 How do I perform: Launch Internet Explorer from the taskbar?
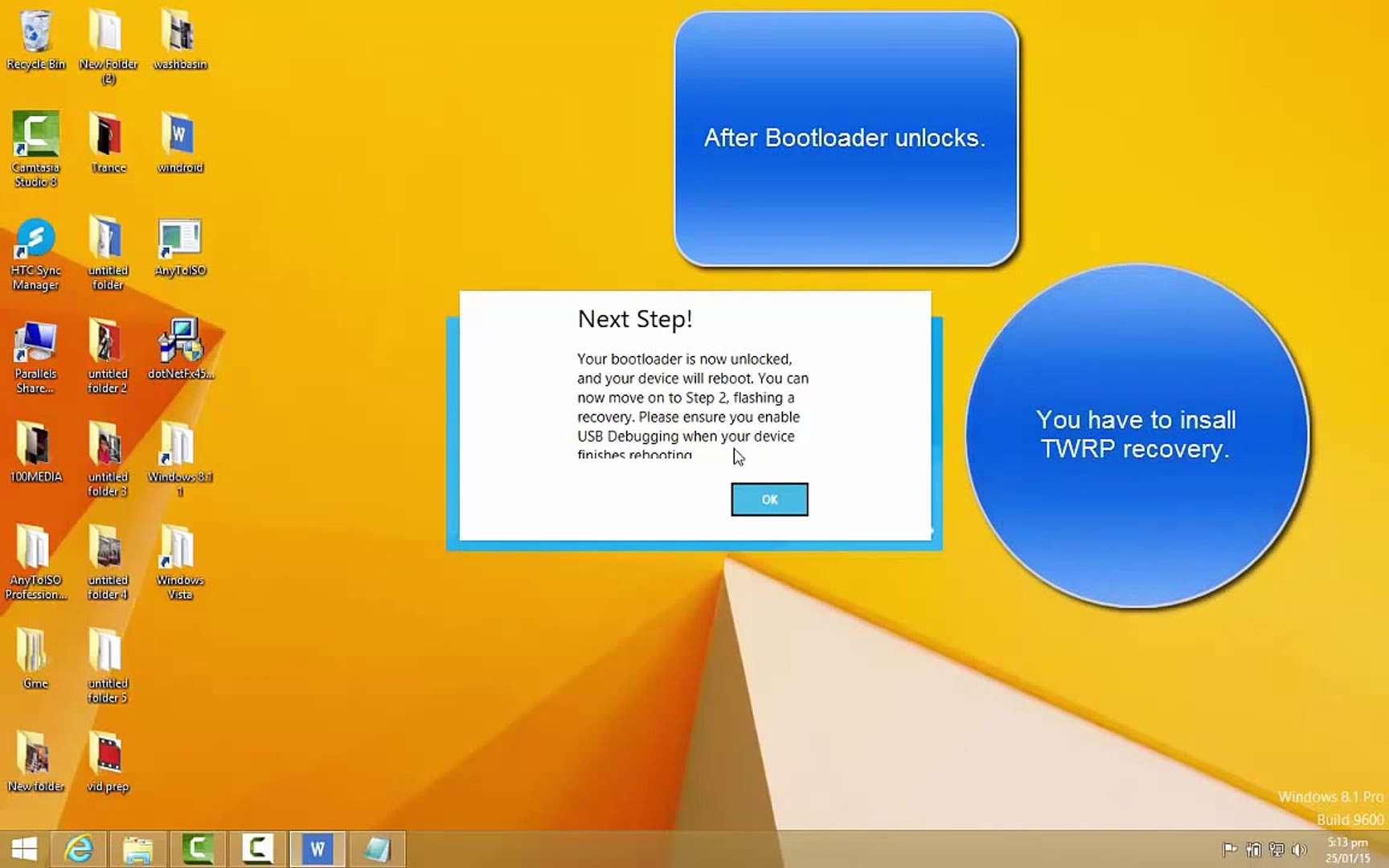click(79, 849)
